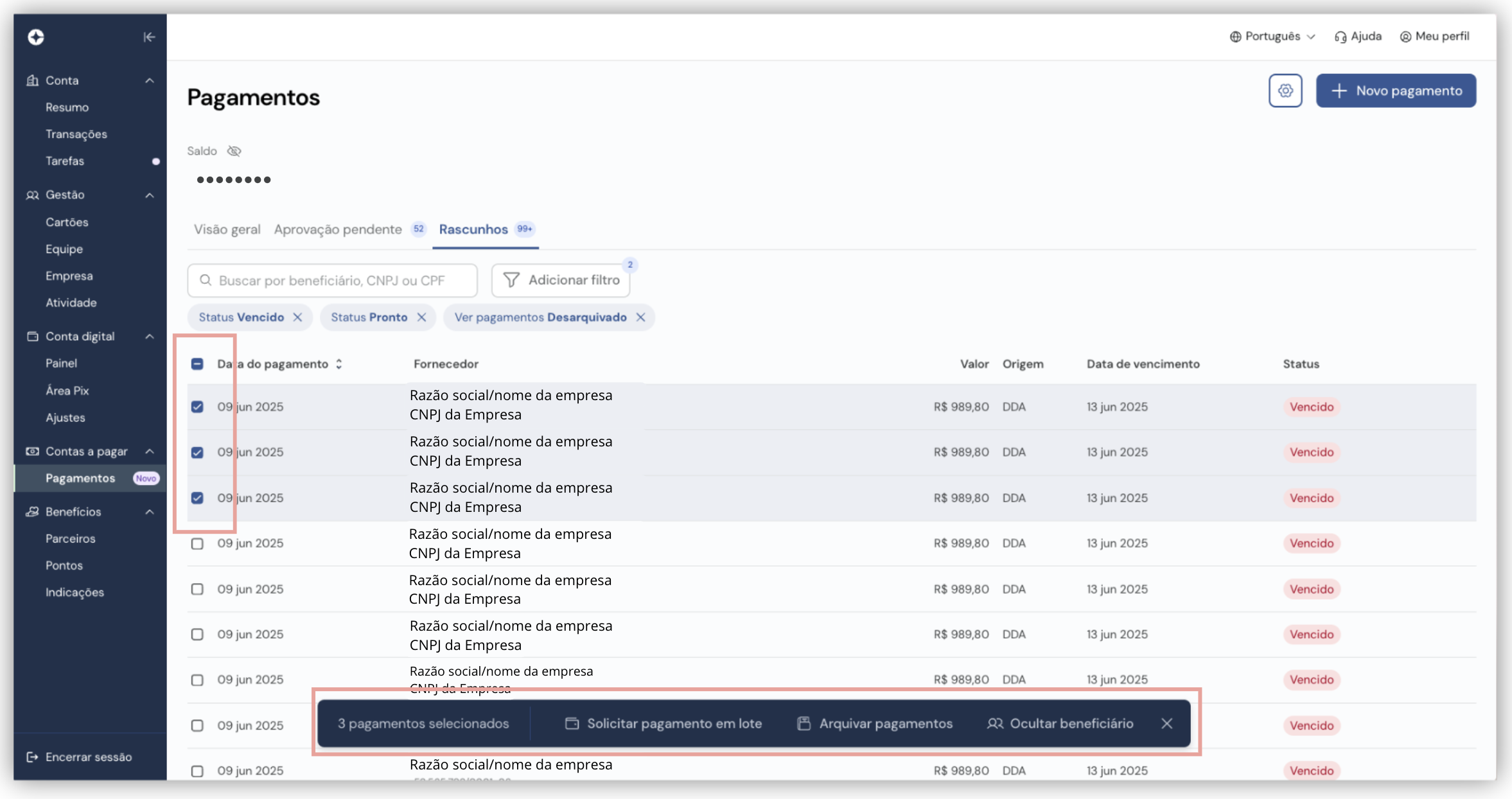Uncheck the third payment row checkbox
Image resolution: width=1512 pixels, height=799 pixels.
(x=197, y=498)
